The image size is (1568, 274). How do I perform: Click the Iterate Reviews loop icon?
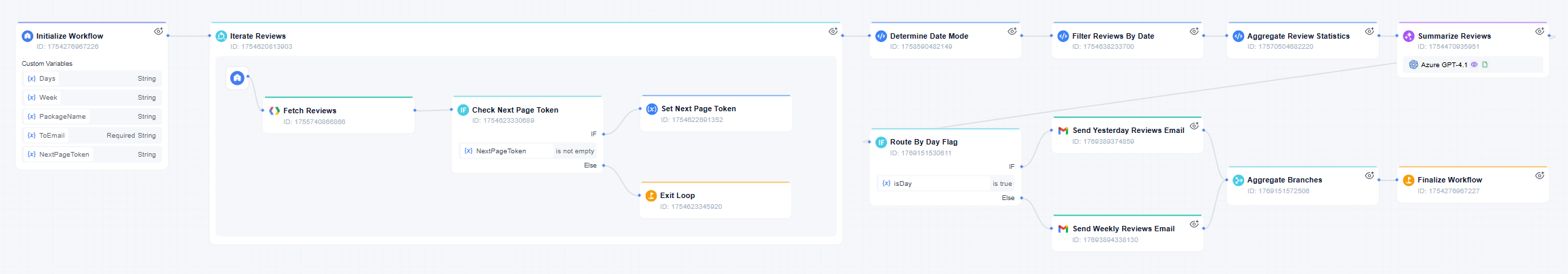[221, 36]
